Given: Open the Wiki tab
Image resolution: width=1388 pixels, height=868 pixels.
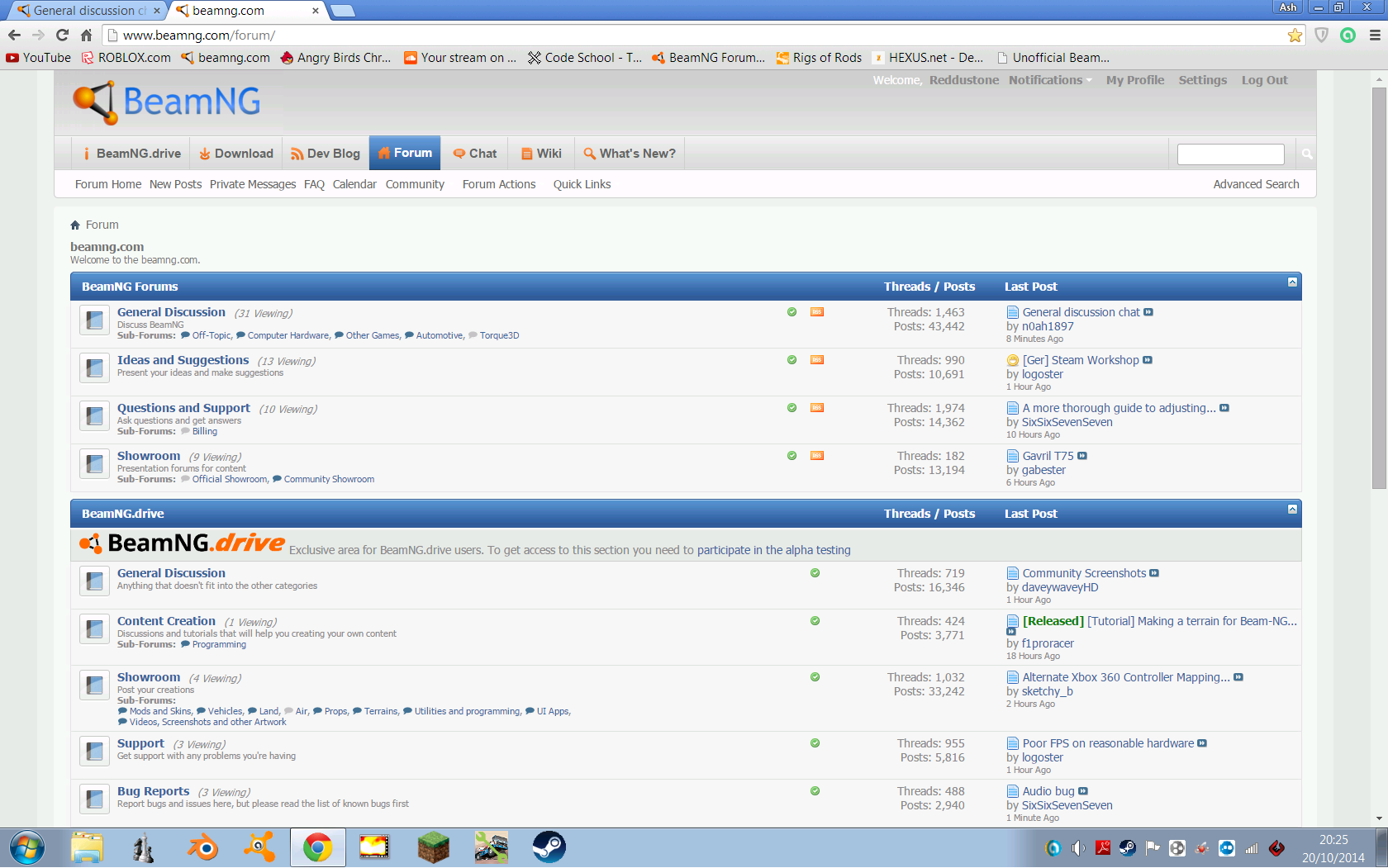Looking at the screenshot, I should point(541,154).
